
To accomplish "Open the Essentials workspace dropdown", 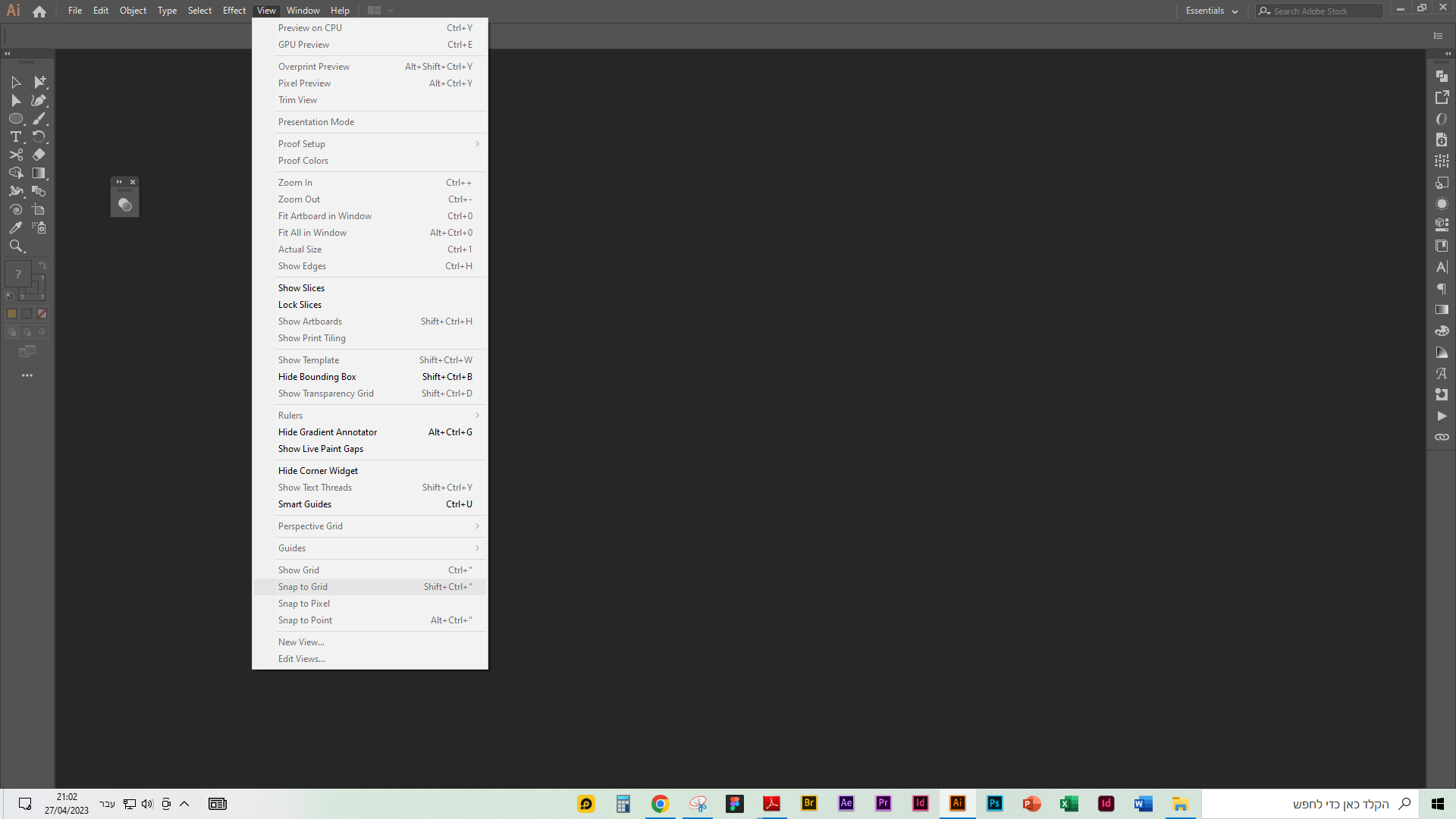I will pyautogui.click(x=1211, y=11).
